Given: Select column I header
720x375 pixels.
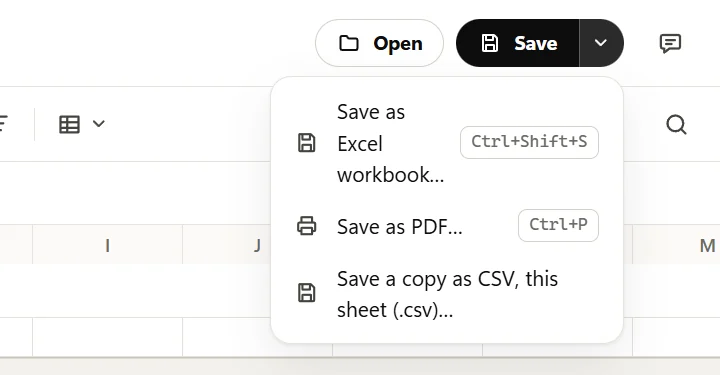Looking at the screenshot, I should 107,245.
